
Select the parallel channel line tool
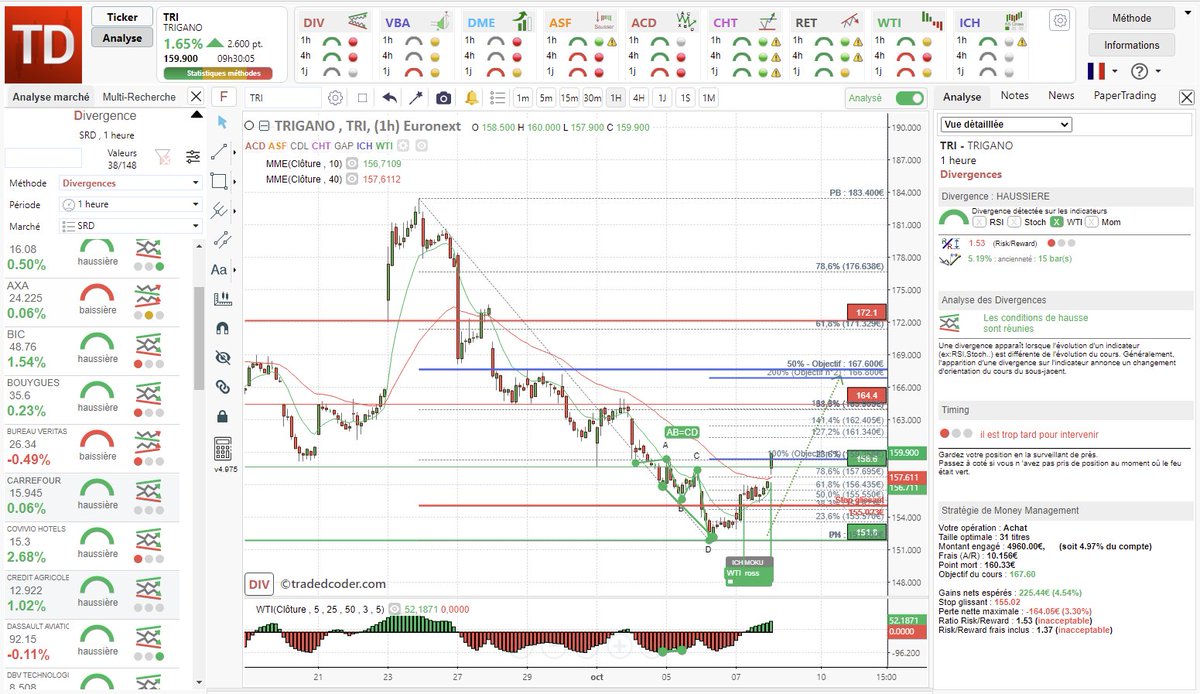click(x=222, y=240)
